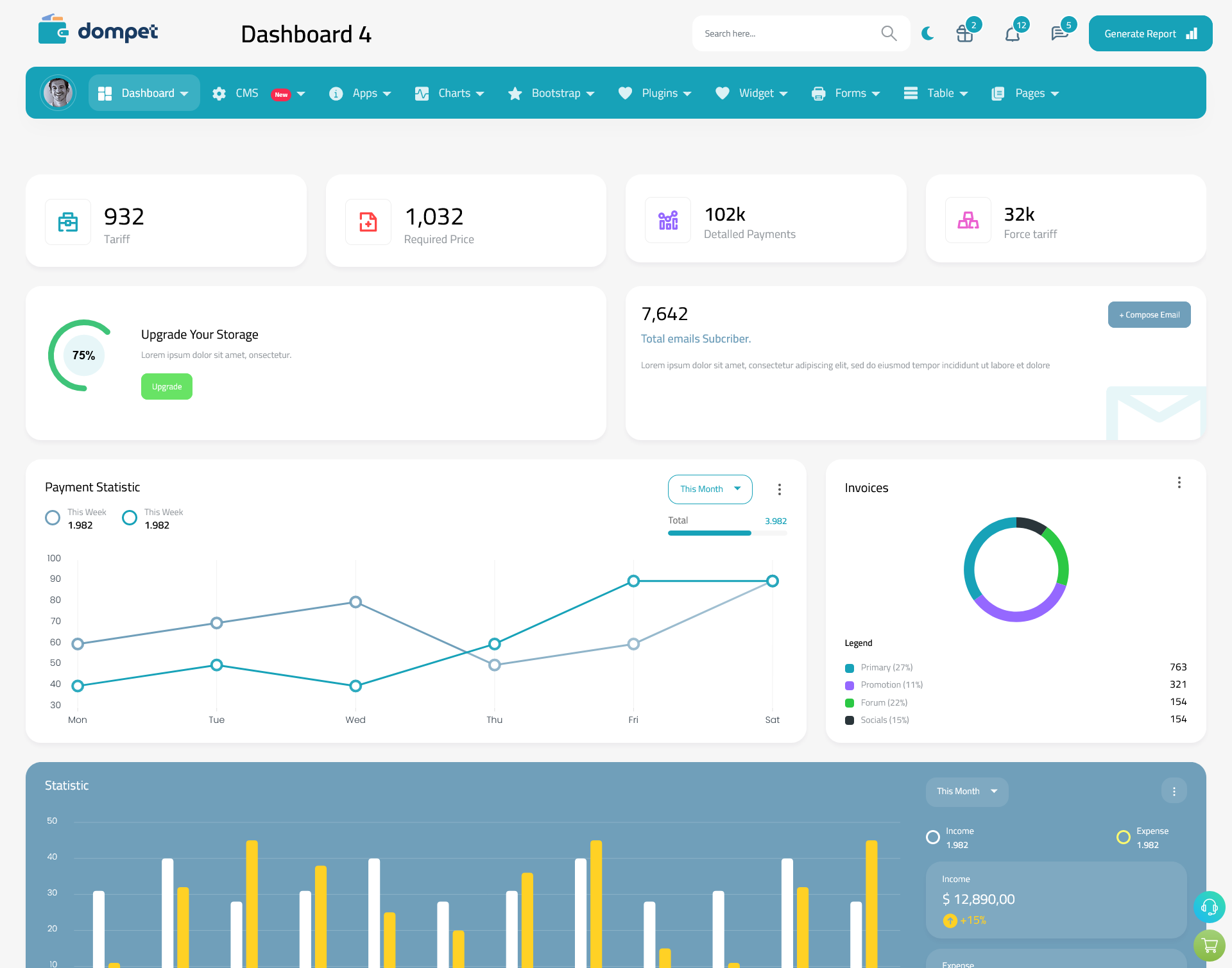Click the Upgrade storage button
Screen dimensions: 1232x968
166,386
